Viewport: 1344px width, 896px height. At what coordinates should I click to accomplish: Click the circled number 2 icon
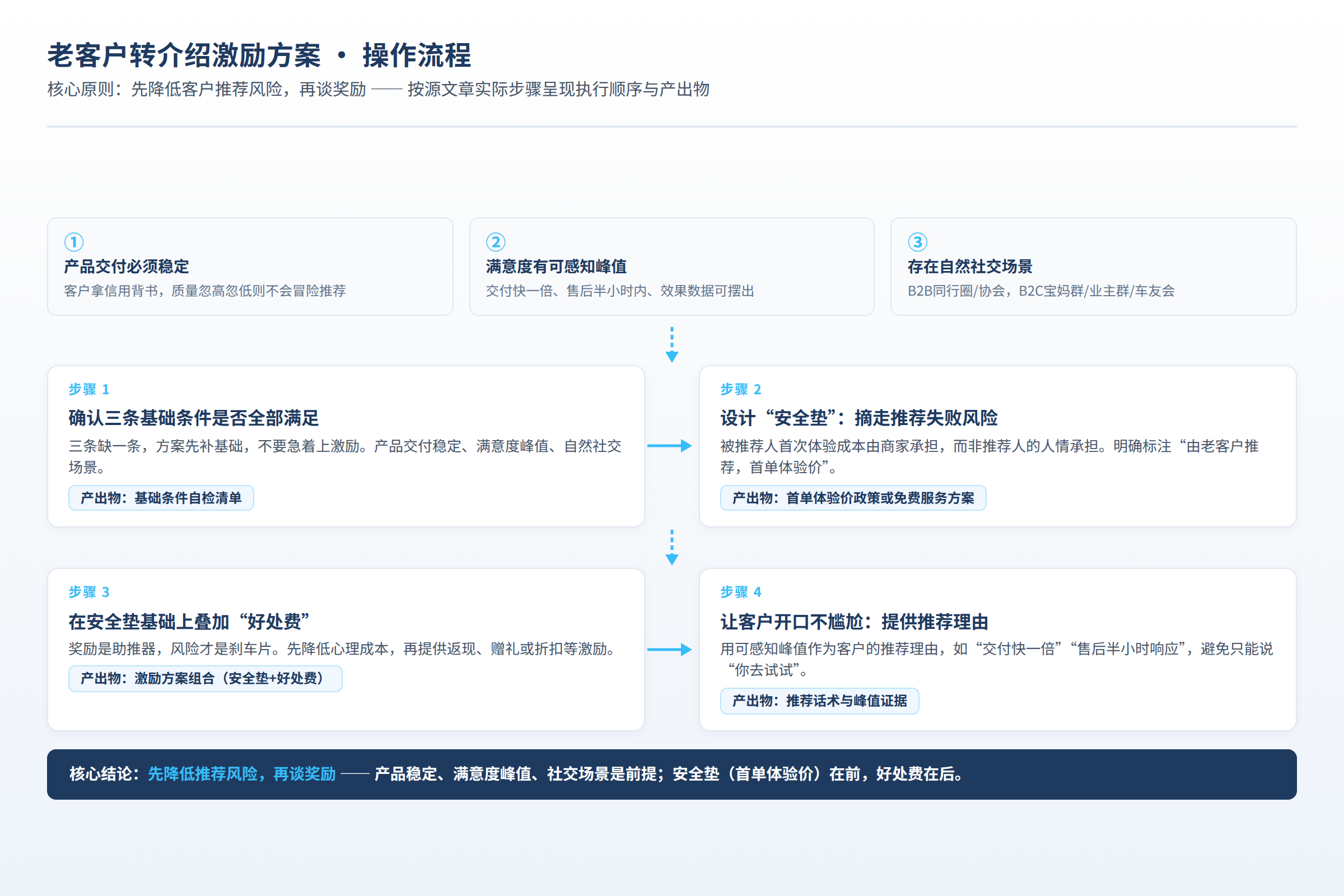(x=496, y=242)
